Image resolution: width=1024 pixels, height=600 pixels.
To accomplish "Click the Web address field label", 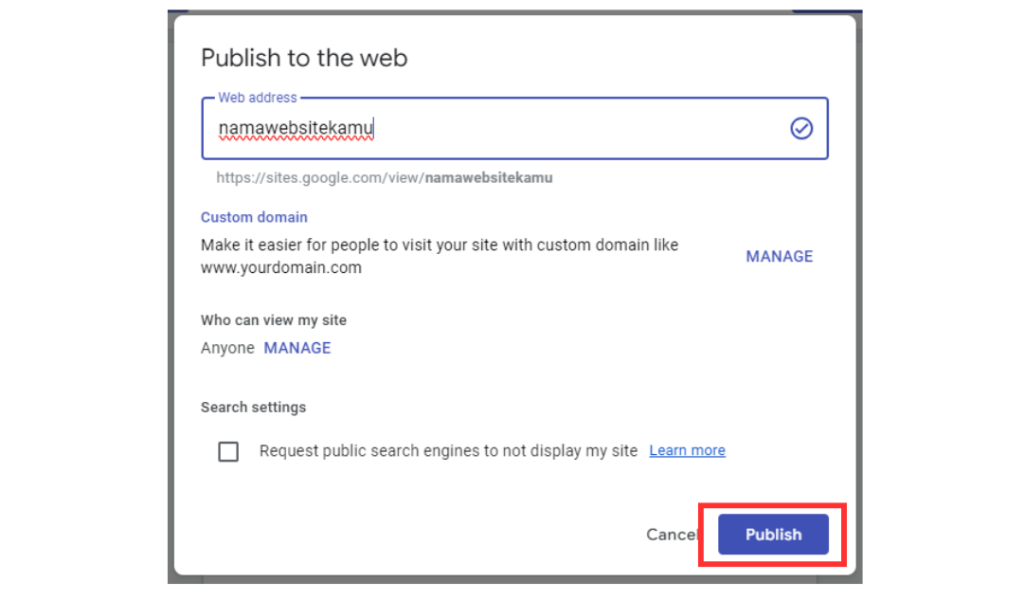I will click(x=256, y=97).
